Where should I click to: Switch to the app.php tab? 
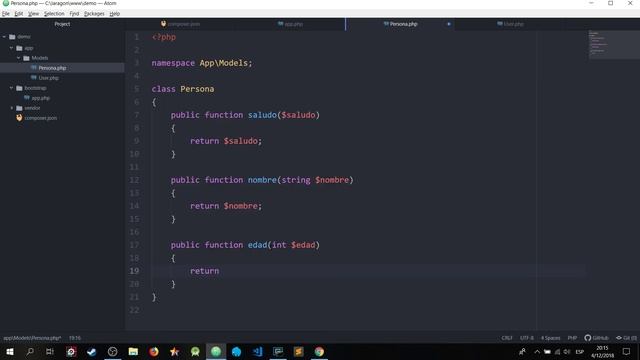click(x=290, y=24)
